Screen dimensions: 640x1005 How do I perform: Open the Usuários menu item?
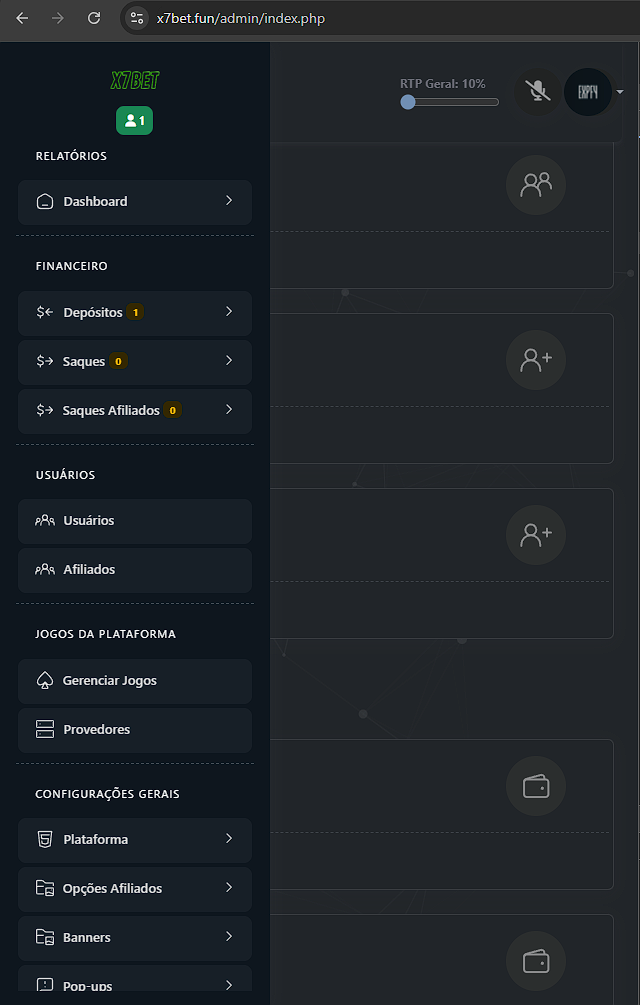(x=135, y=521)
